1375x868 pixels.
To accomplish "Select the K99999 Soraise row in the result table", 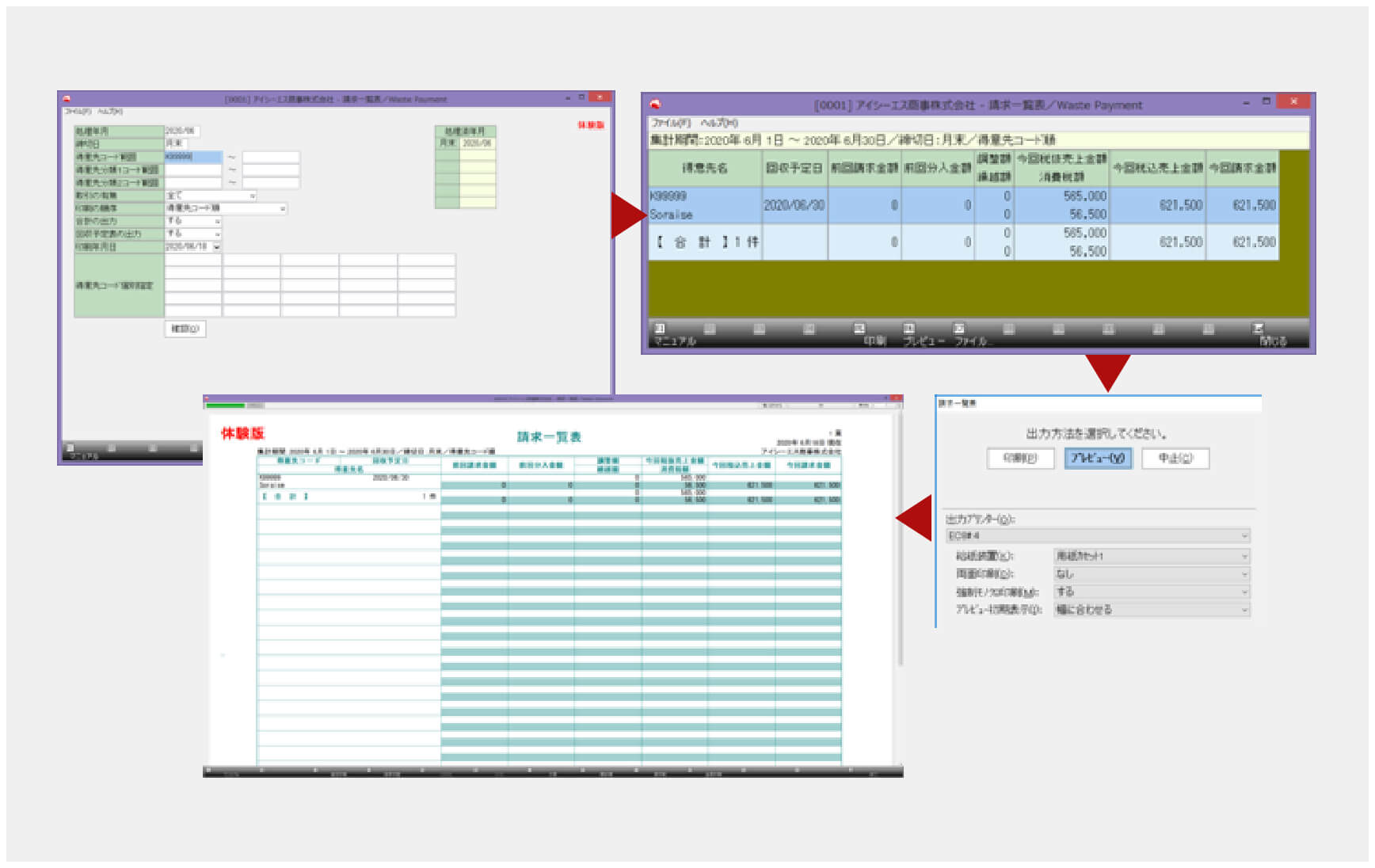I will (963, 205).
